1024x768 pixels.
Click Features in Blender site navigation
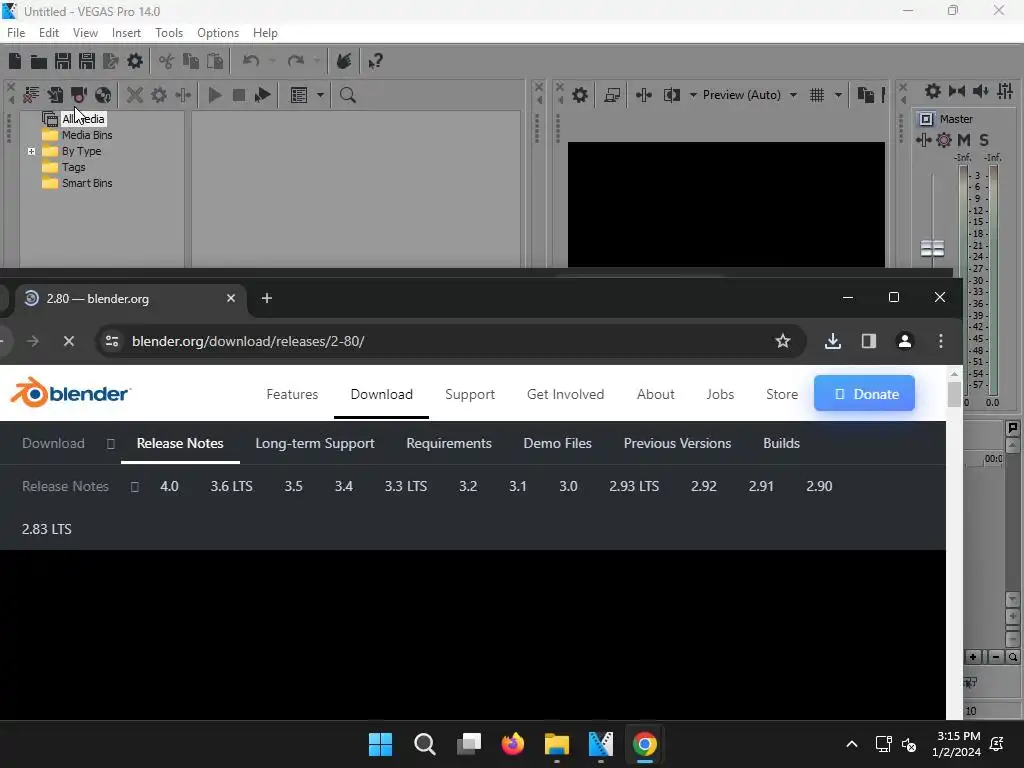[x=292, y=394]
